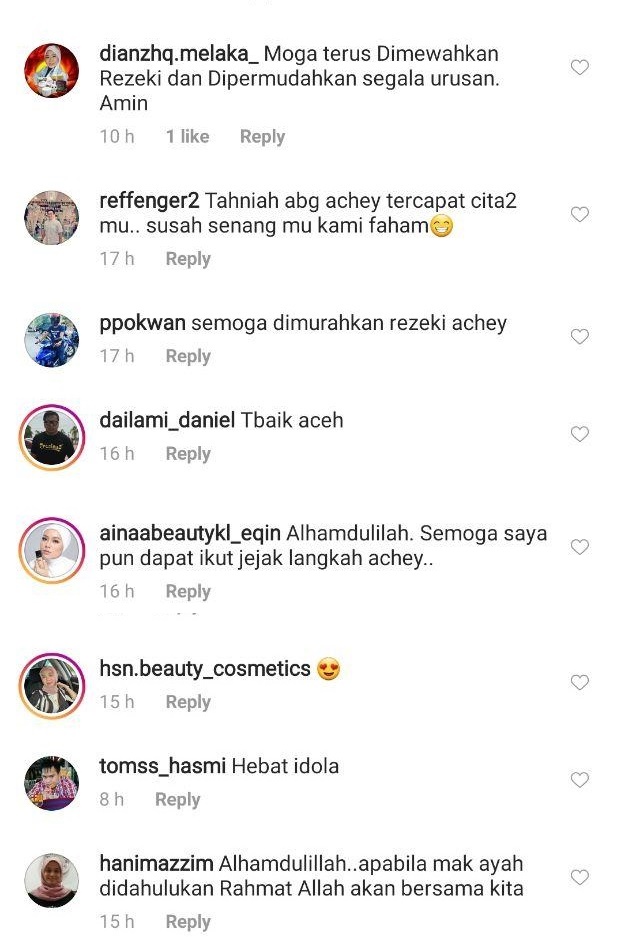The height and width of the screenshot is (937, 623).
Task: Open hanimazzim's profile picture
Action: click(51, 880)
